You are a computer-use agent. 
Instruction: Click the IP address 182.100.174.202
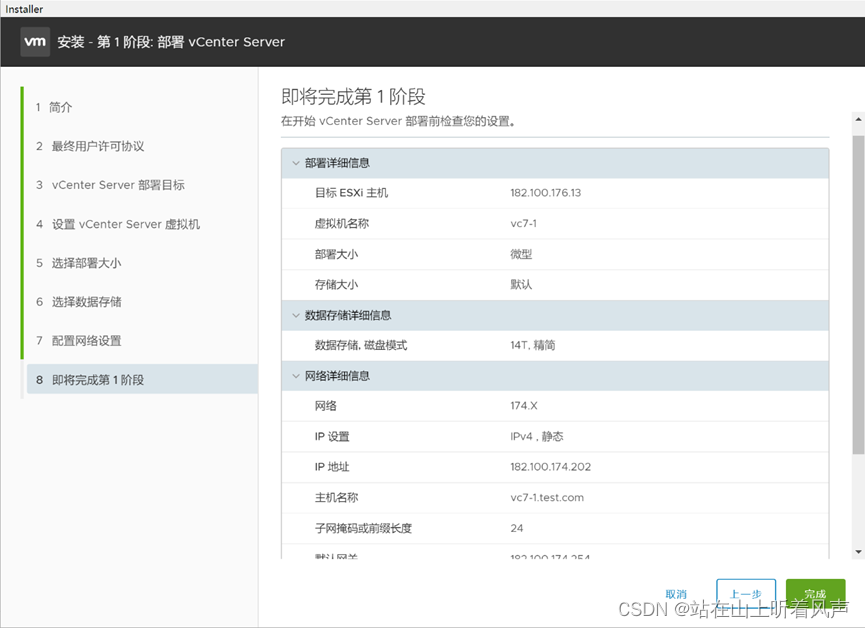(551, 467)
